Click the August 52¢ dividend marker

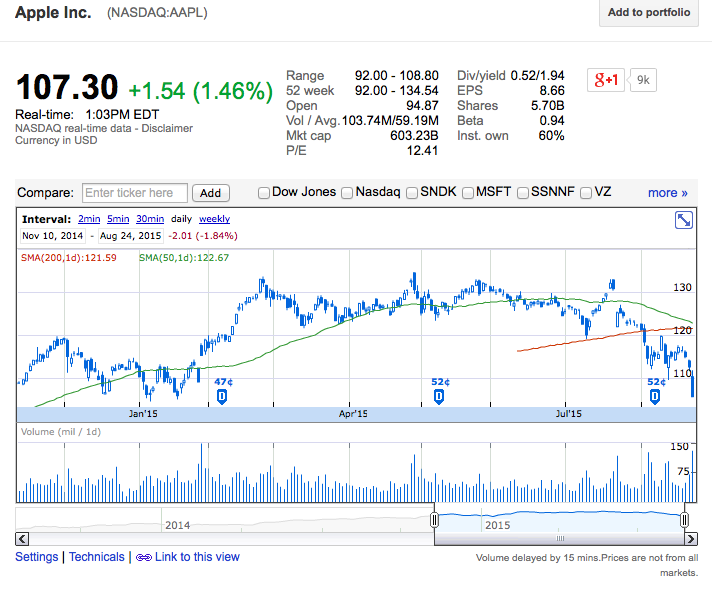pos(655,397)
